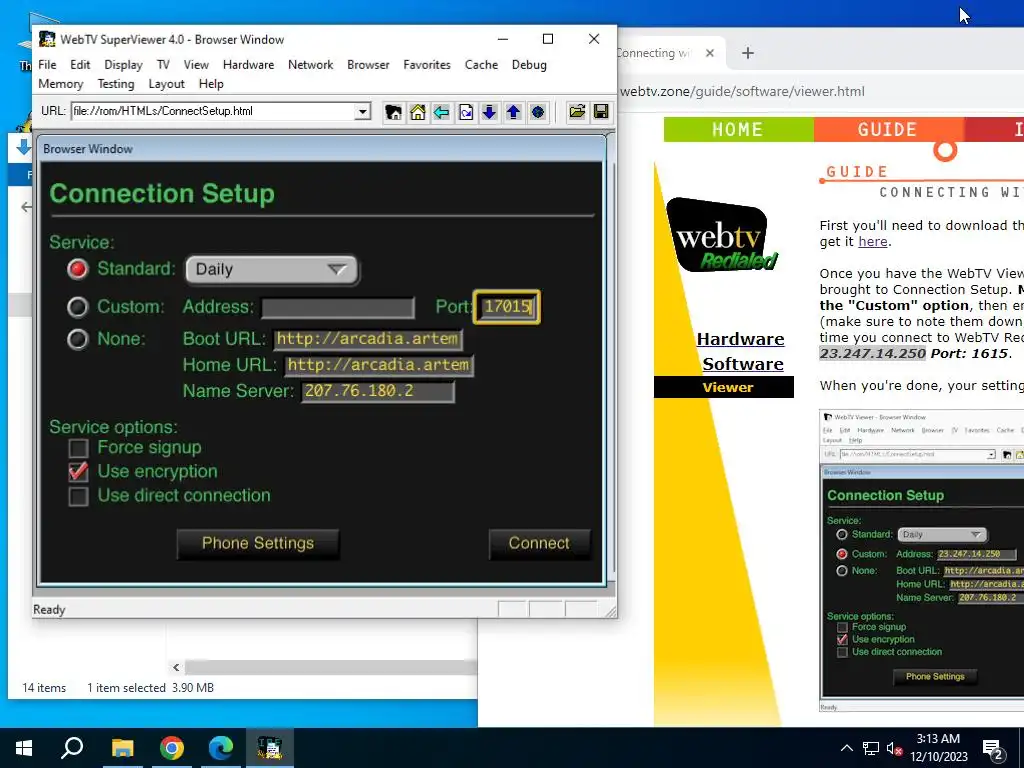Open the Debug menu
1024x768 pixels.
click(x=529, y=65)
